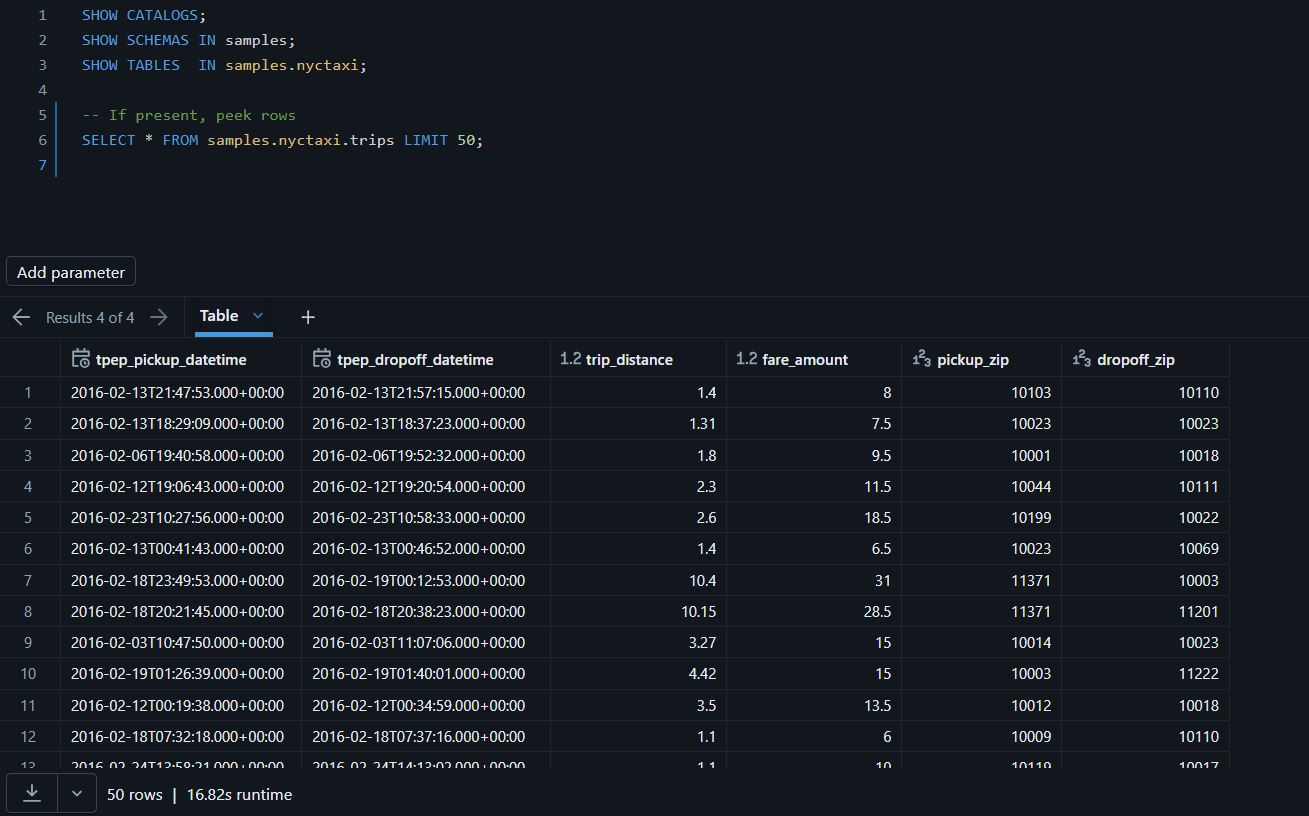
Task: Click pickup_zip cell 10009
Action: click(981, 736)
